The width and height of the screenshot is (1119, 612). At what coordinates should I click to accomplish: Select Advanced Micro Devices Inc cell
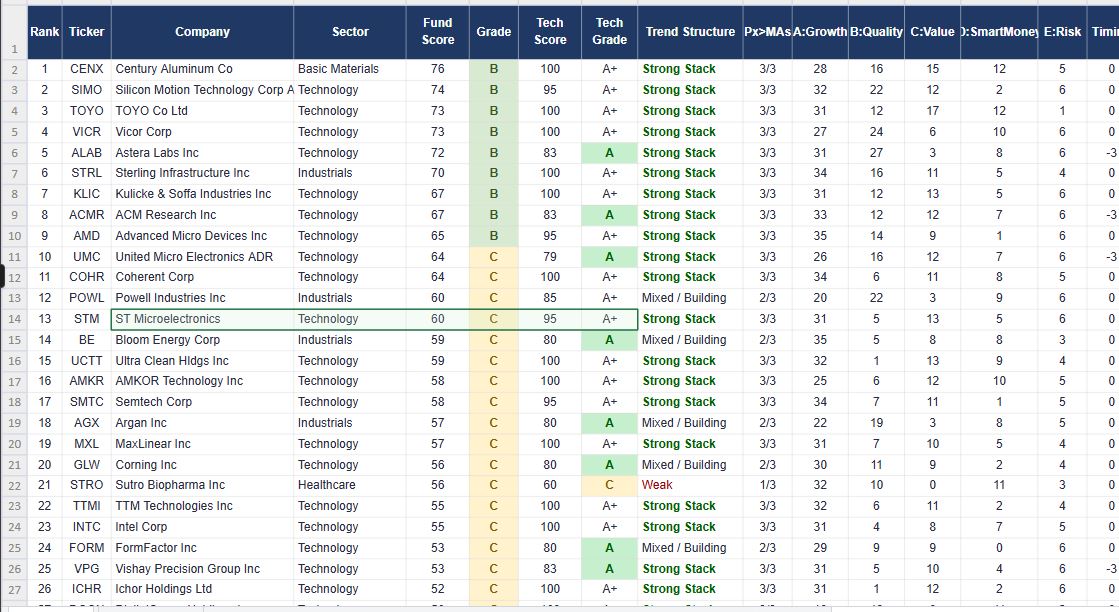click(x=202, y=235)
